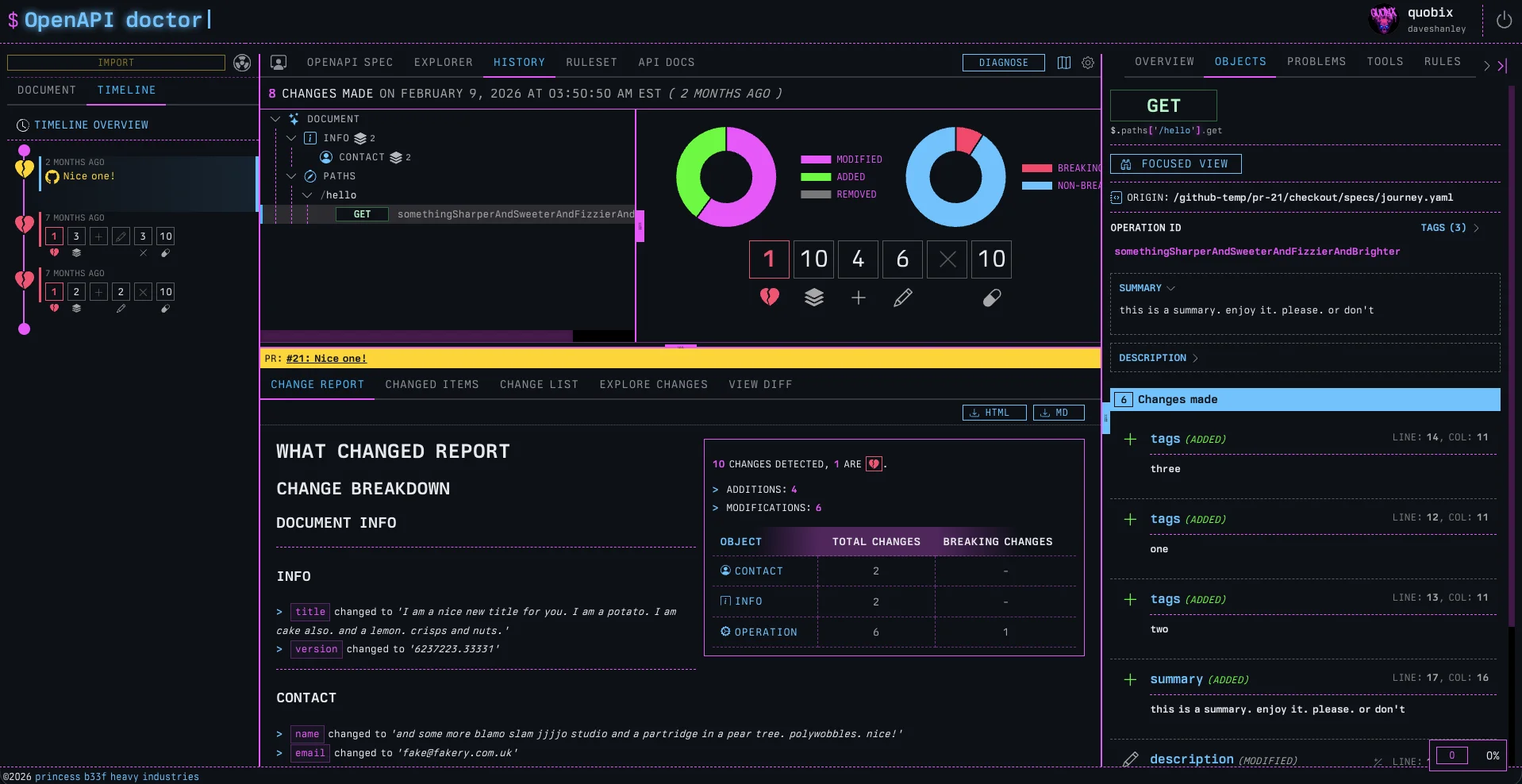This screenshot has width=1522, height=784.
Task: Click the power icon in top-right corner
Action: (x=1503, y=20)
